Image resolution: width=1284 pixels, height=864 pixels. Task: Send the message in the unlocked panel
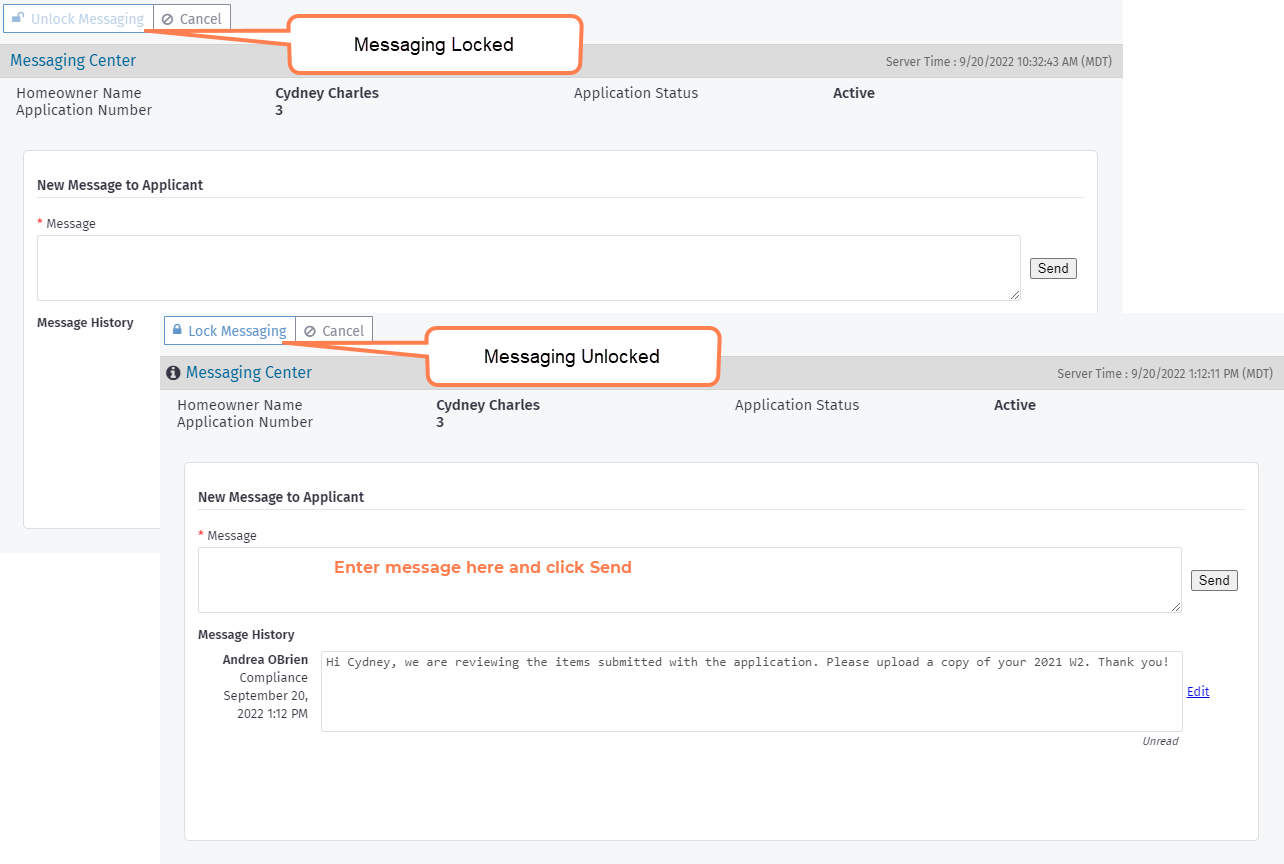[1214, 580]
